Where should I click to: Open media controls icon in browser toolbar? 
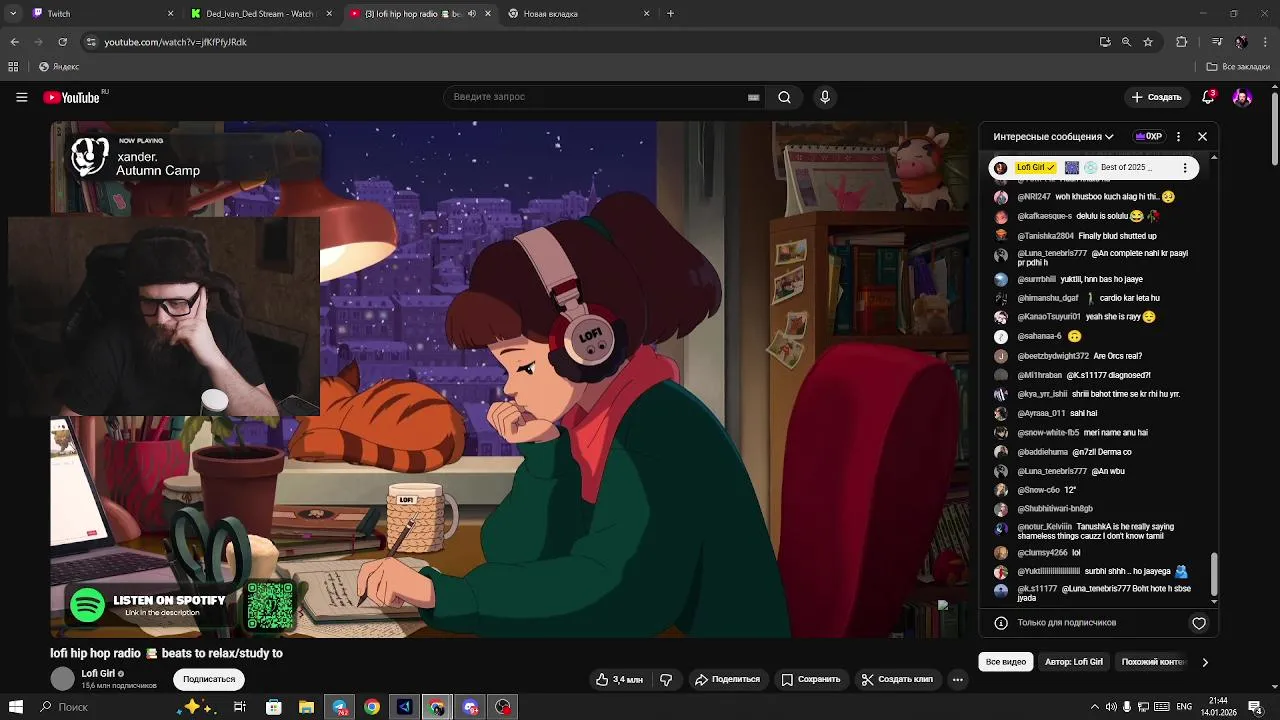1217,42
